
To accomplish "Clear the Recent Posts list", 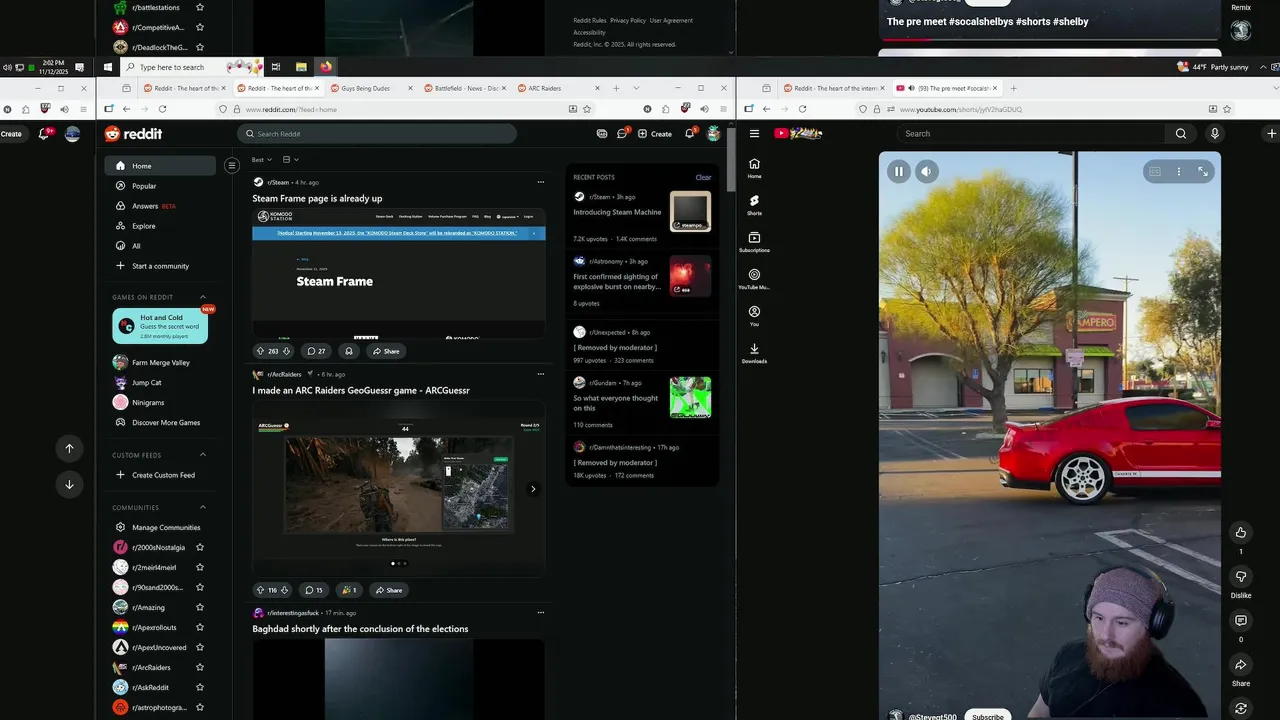I will click(x=703, y=177).
